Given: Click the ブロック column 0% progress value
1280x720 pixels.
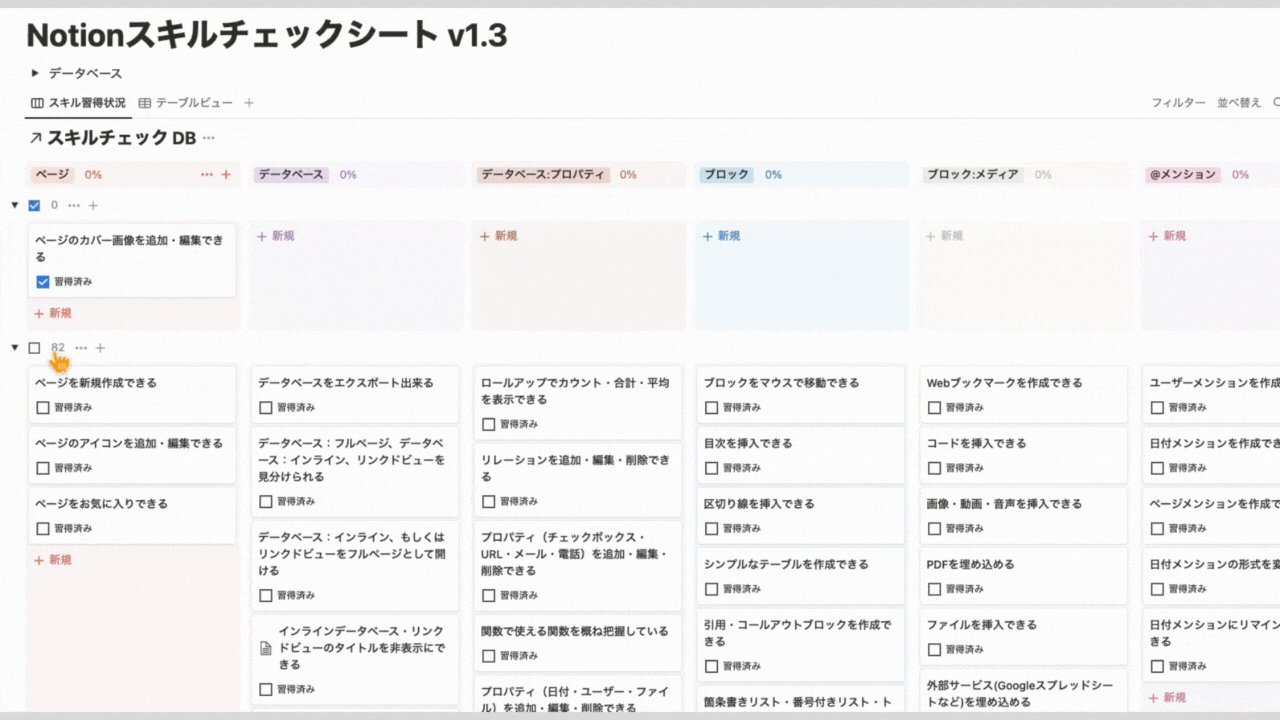Looking at the screenshot, I should click(x=773, y=174).
